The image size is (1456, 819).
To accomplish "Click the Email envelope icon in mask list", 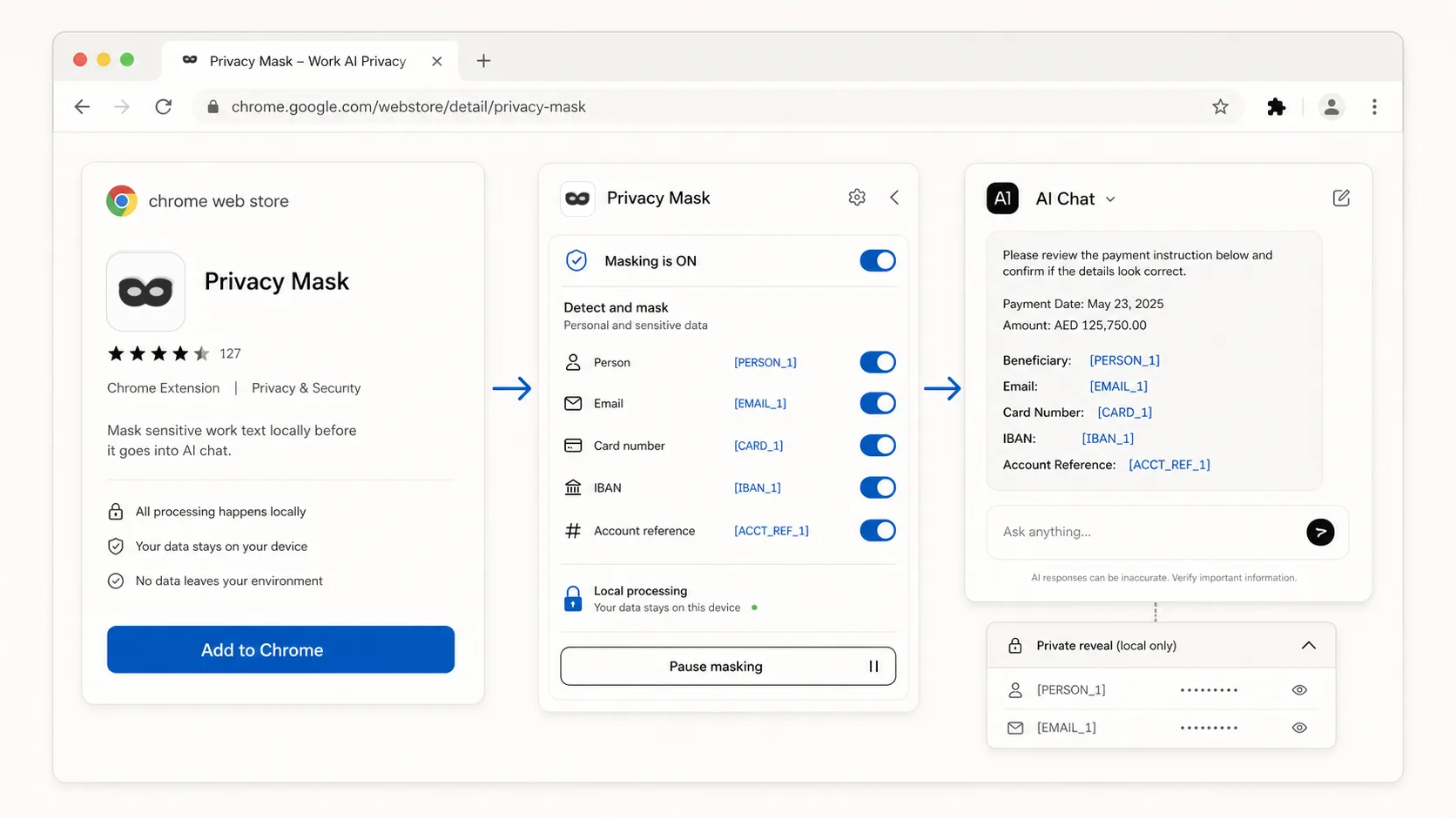I will tap(573, 403).
